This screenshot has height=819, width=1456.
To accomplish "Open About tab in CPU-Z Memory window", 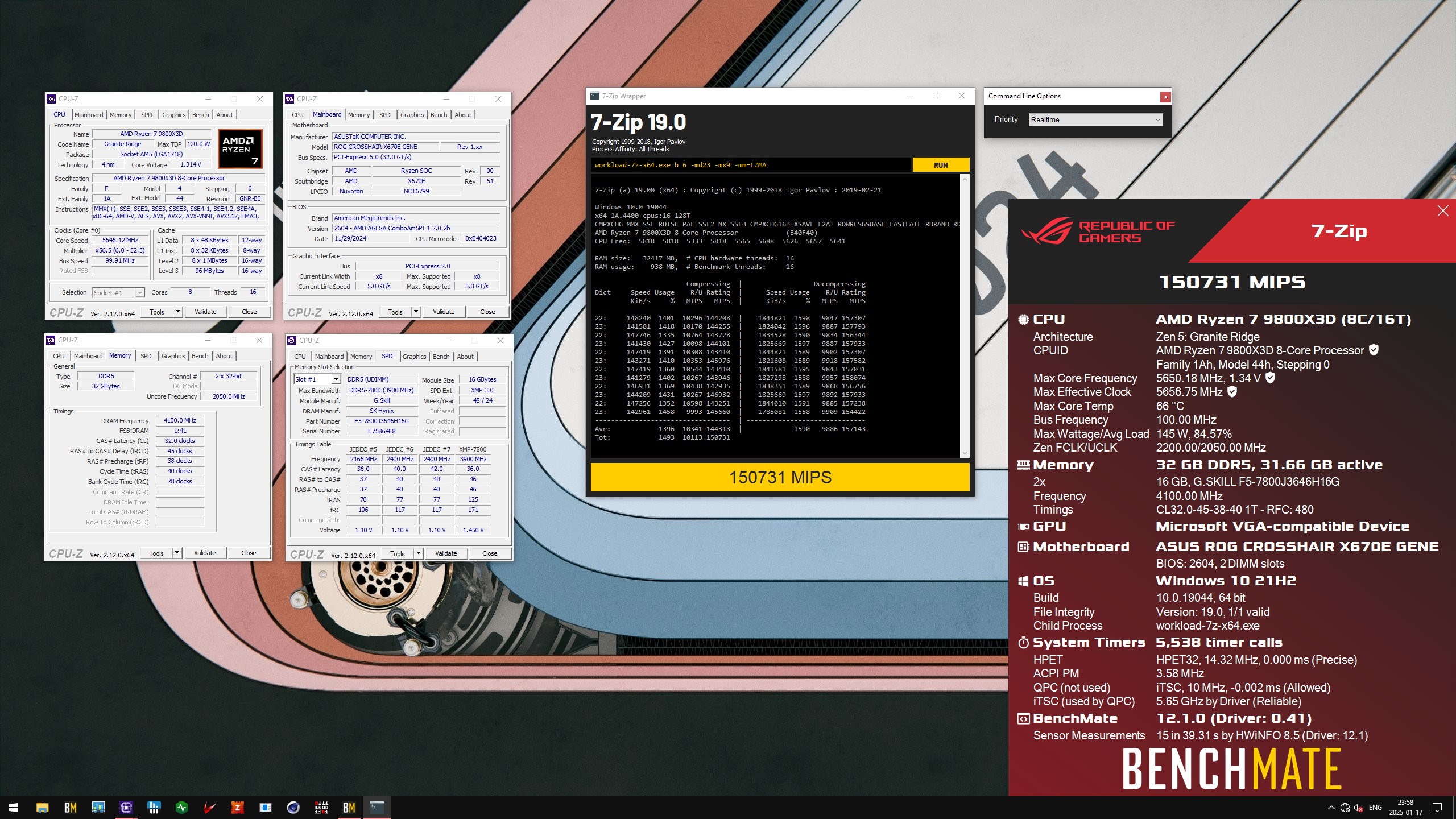I will pos(224,356).
